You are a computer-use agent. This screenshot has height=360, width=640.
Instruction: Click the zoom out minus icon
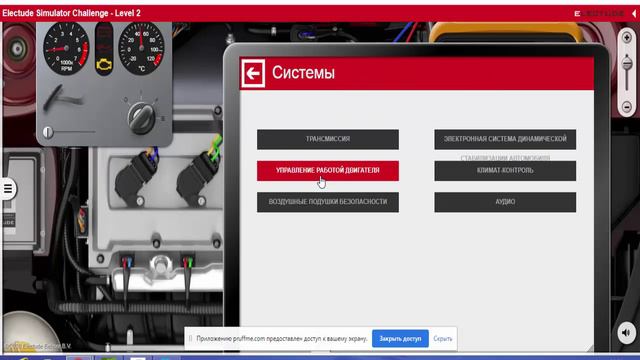(x=627, y=107)
